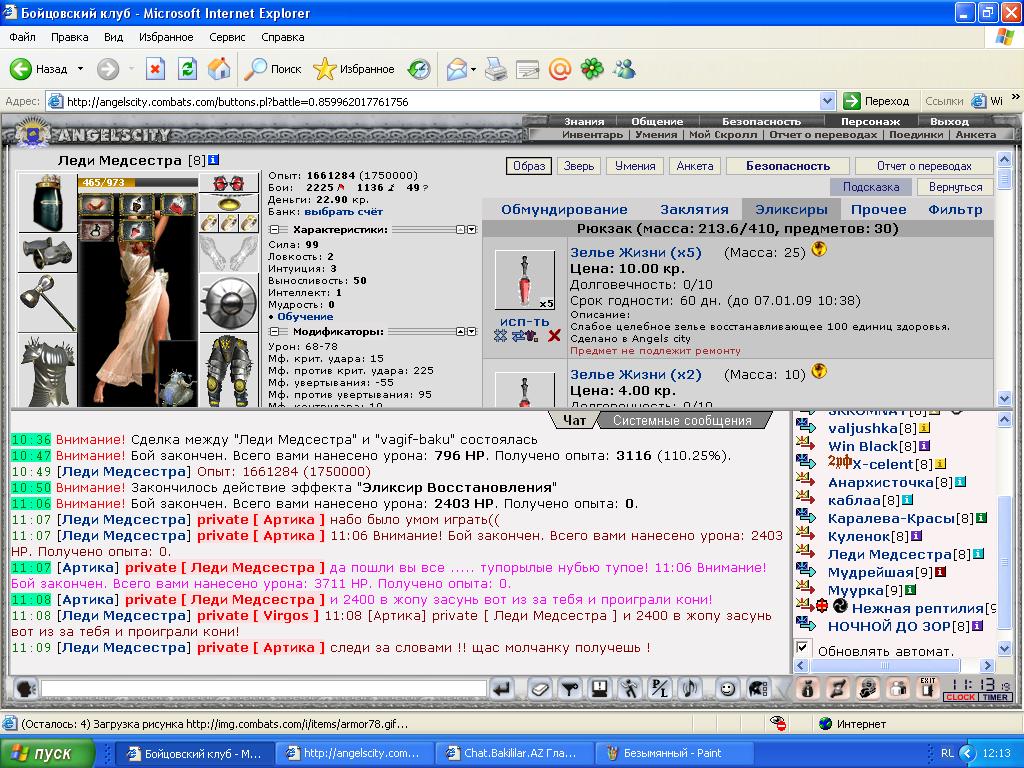Viewport: 1024px width, 768px height.
Task: Click the выбрать счёт bank link
Action: 344,212
